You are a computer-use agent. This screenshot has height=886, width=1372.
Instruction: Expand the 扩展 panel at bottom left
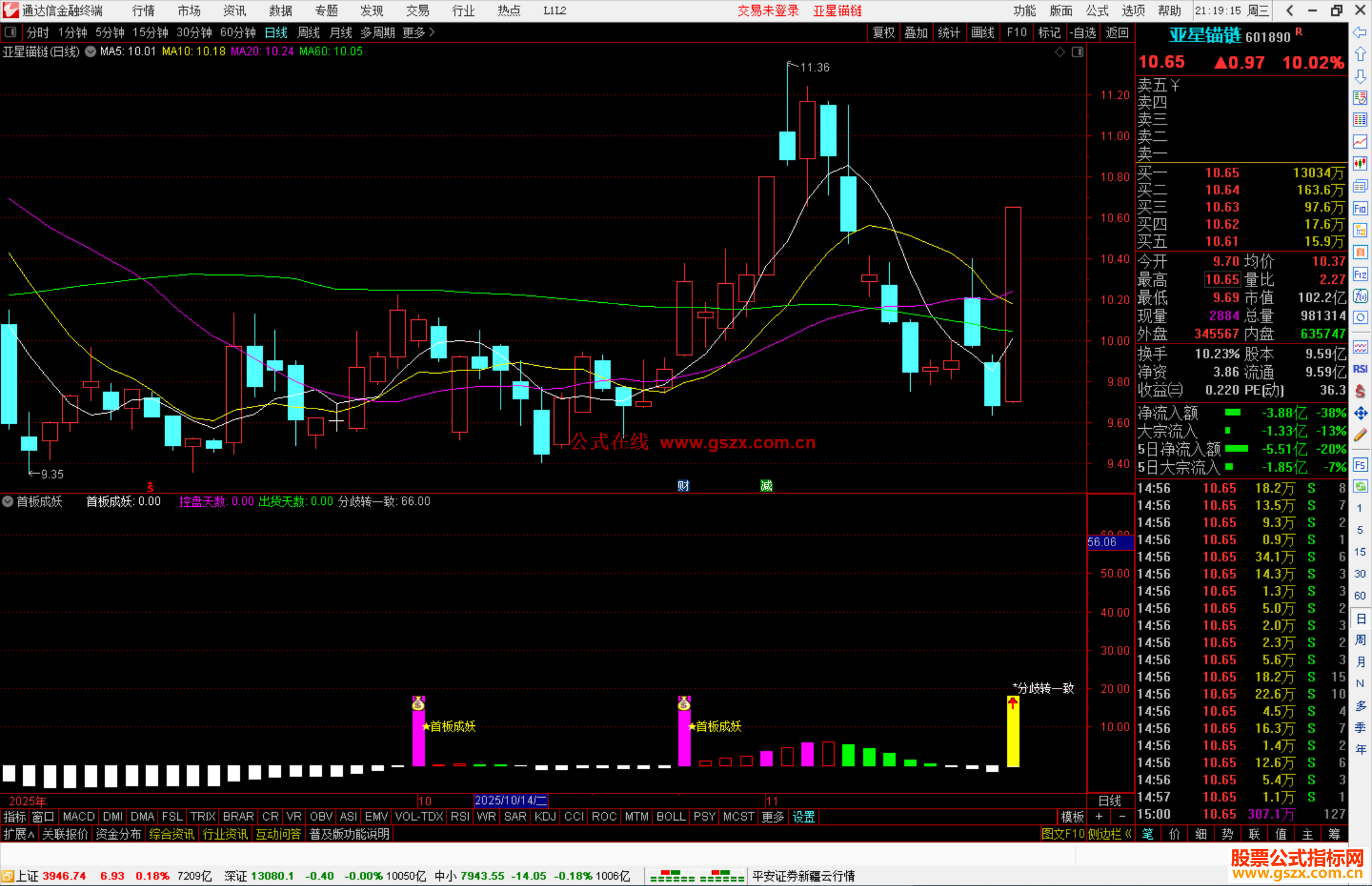pyautogui.click(x=18, y=834)
